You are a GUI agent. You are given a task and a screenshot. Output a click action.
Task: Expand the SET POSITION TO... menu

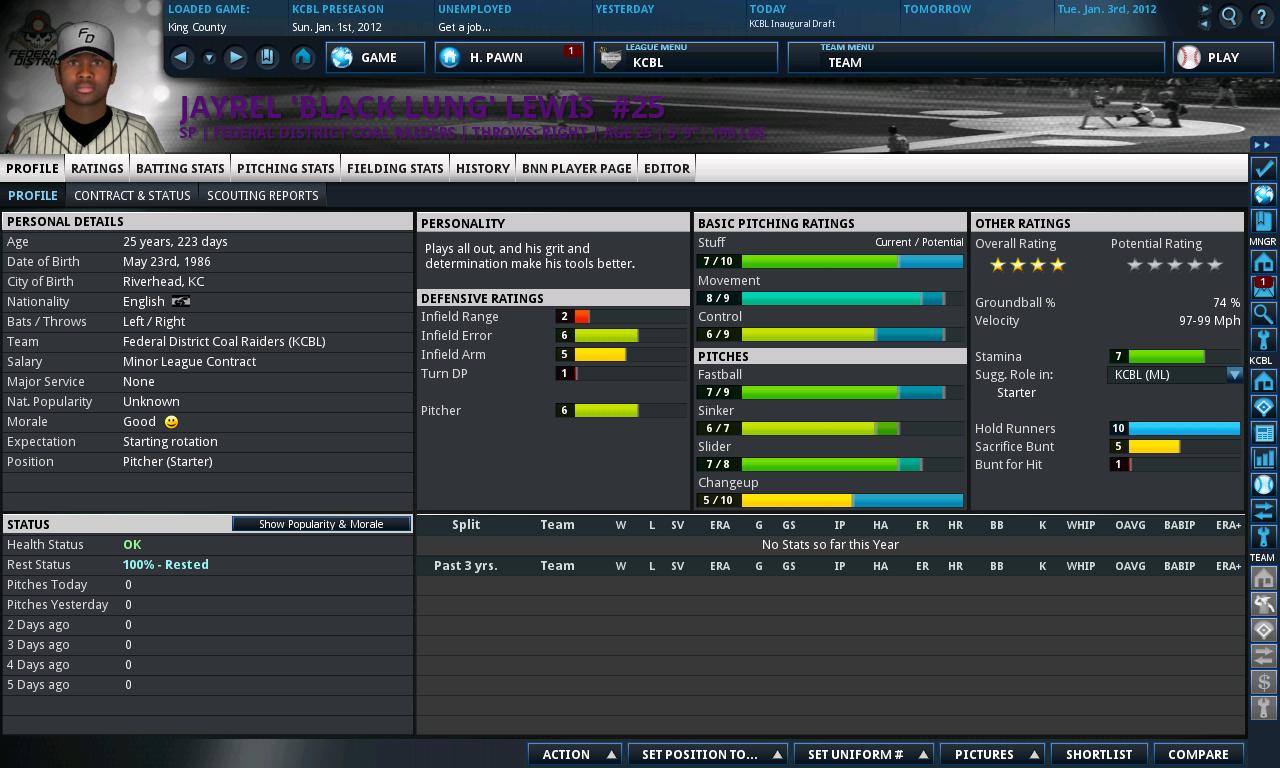click(x=707, y=754)
